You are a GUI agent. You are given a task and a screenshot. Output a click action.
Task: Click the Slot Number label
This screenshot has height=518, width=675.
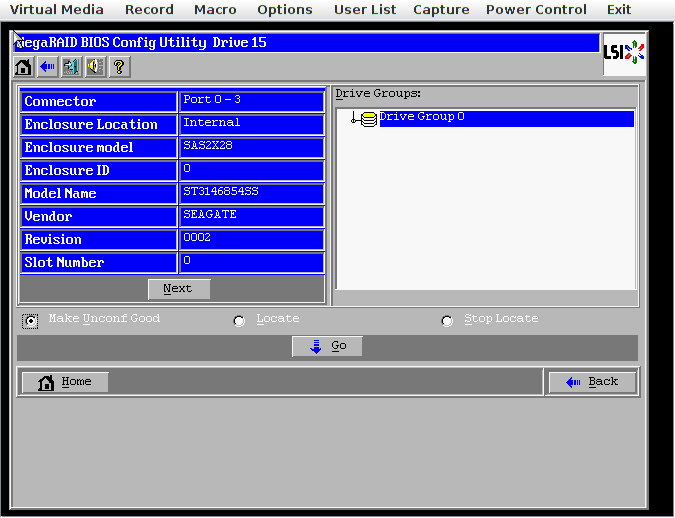(99, 263)
